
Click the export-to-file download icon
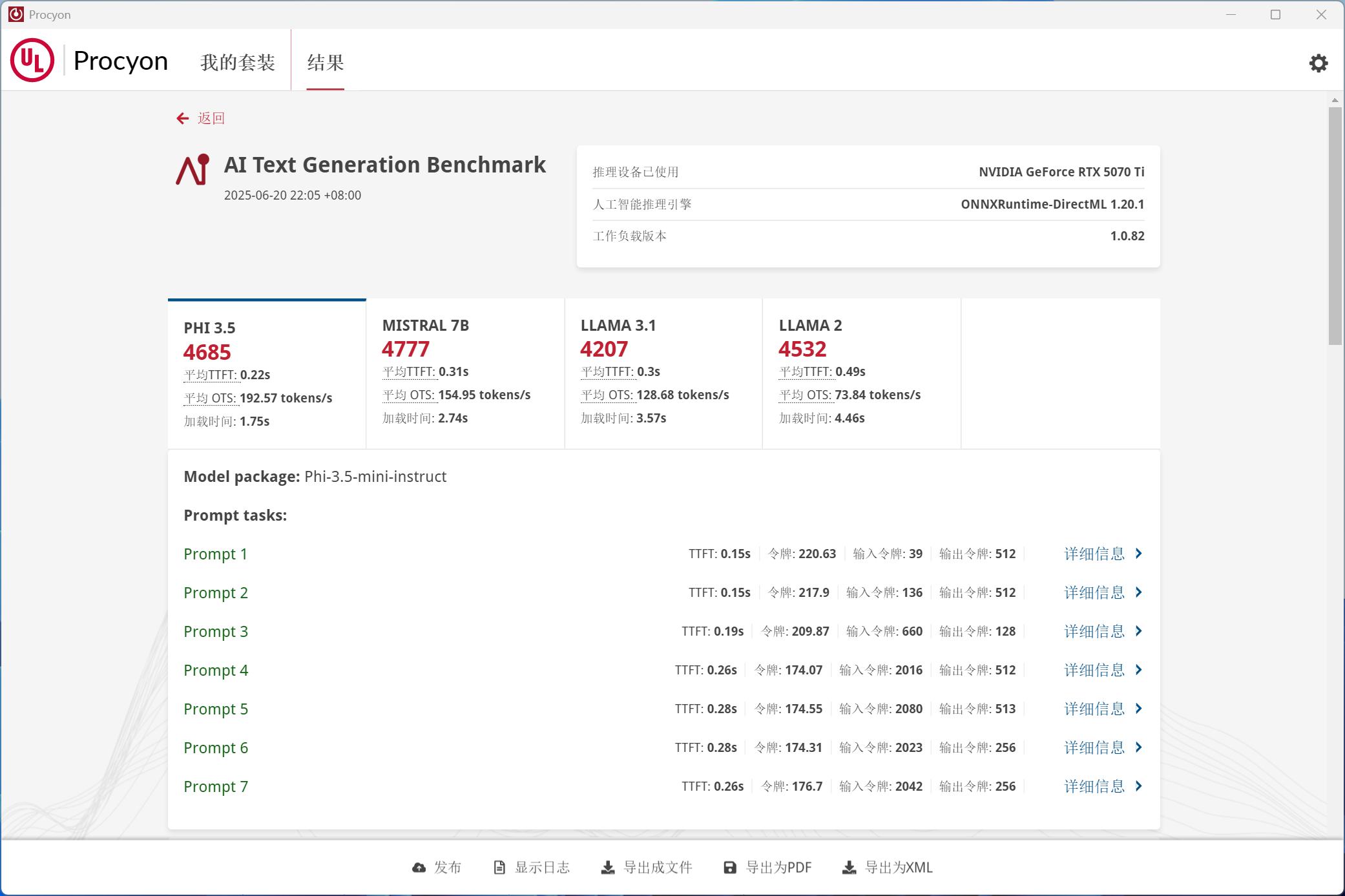(x=608, y=868)
